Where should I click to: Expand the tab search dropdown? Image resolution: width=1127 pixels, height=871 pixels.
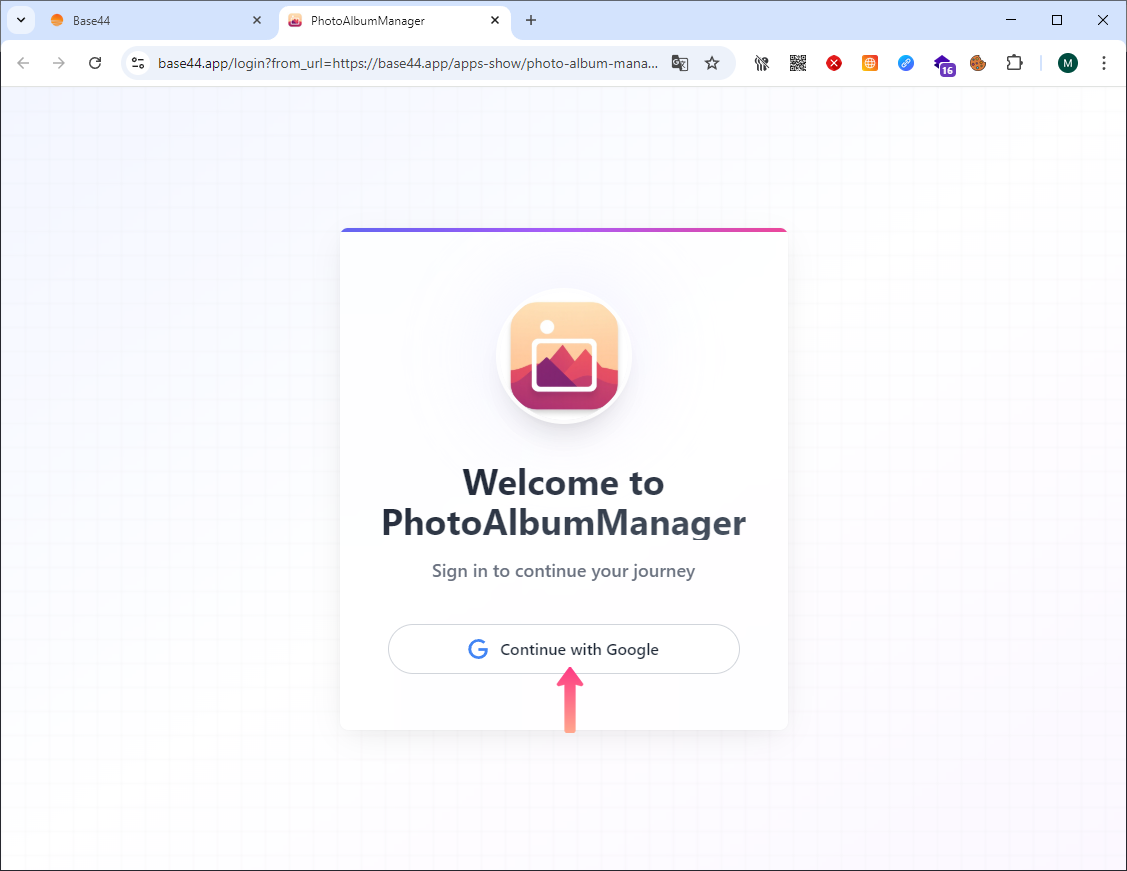pyautogui.click(x=21, y=20)
